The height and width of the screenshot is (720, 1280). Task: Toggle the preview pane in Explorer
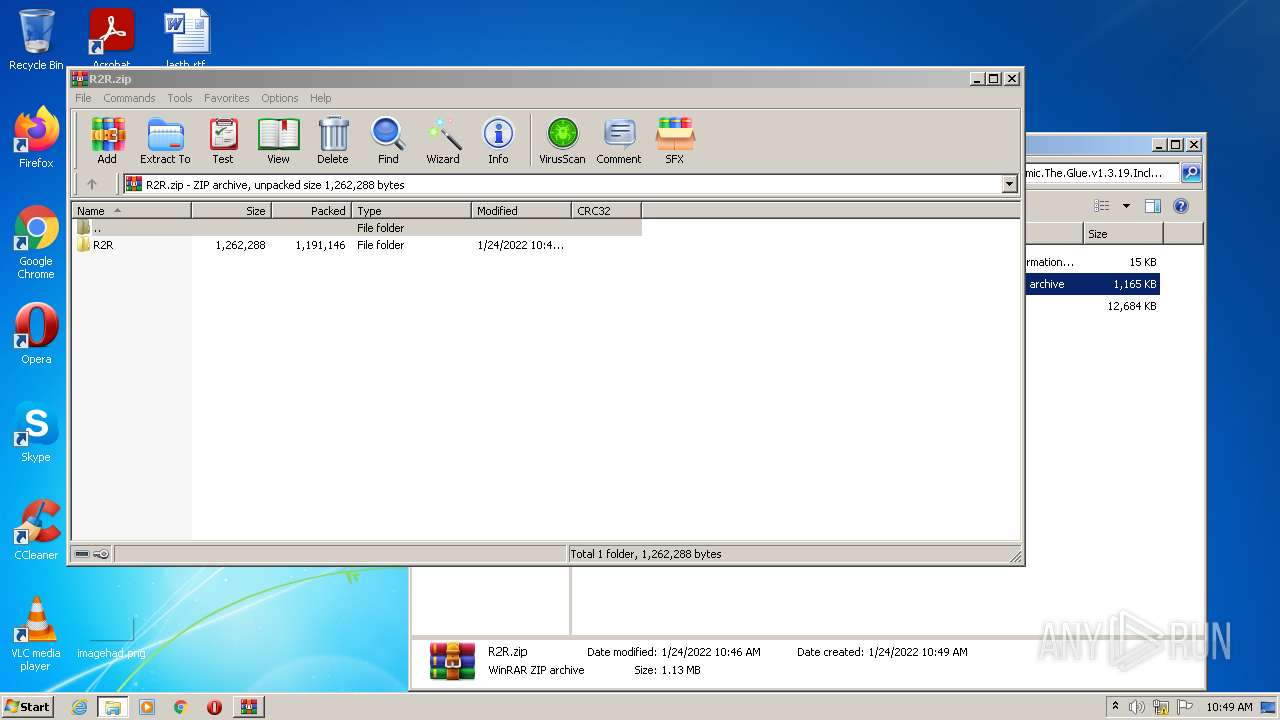point(1152,206)
